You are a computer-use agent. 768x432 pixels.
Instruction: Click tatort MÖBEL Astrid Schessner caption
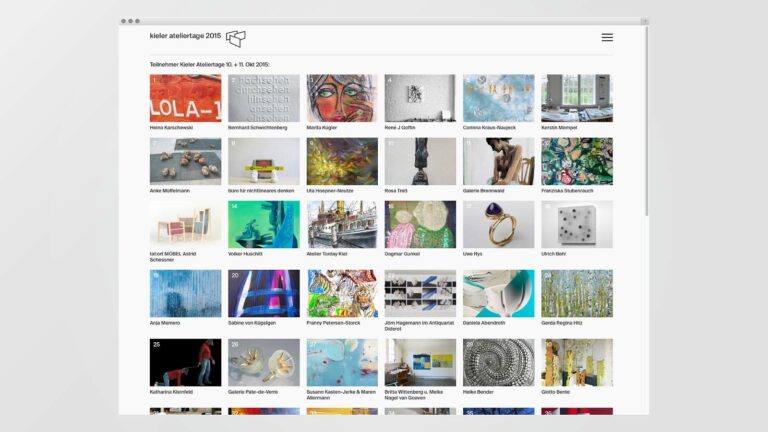tap(173, 257)
